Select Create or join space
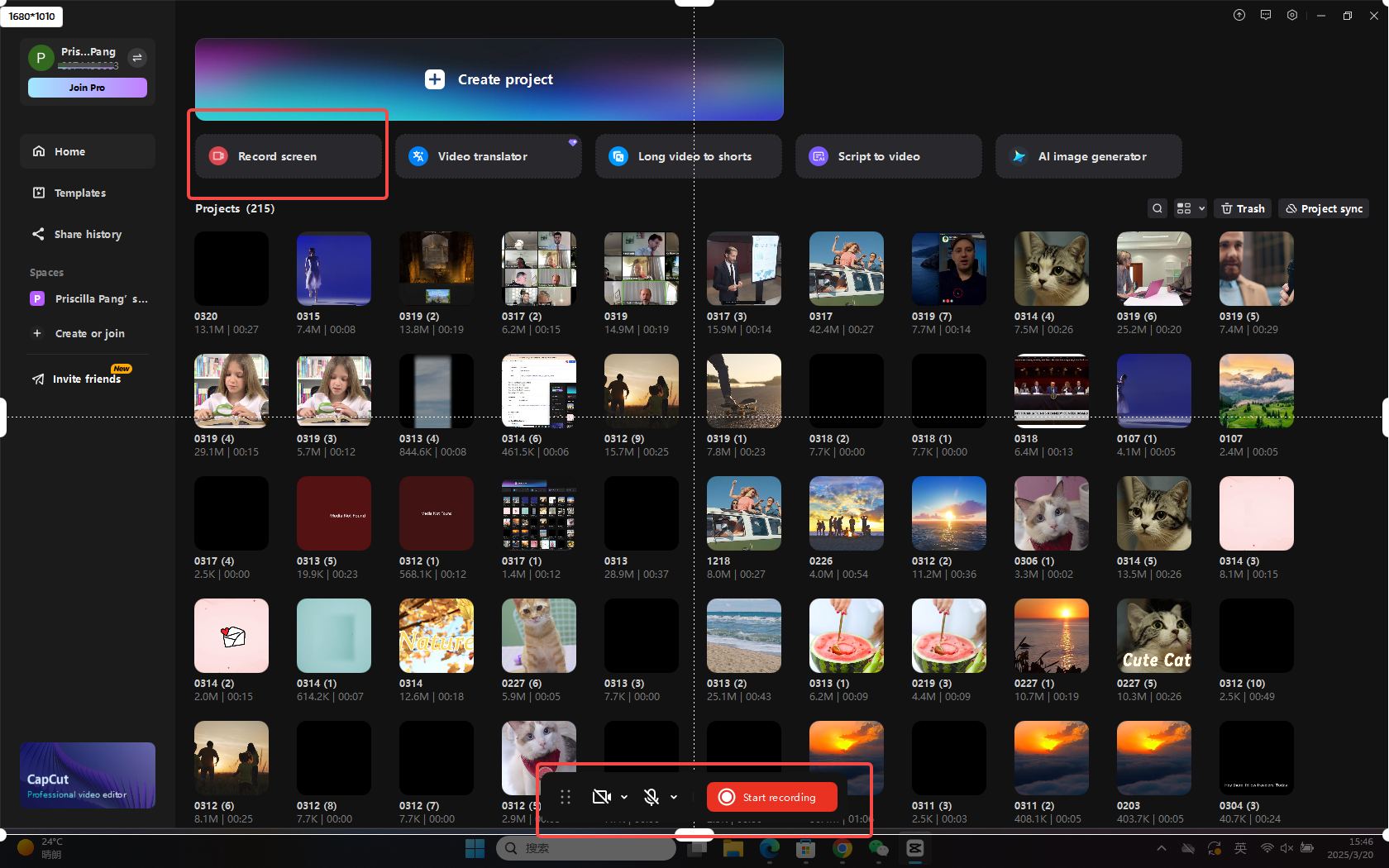The width and height of the screenshot is (1389, 868). click(x=88, y=333)
